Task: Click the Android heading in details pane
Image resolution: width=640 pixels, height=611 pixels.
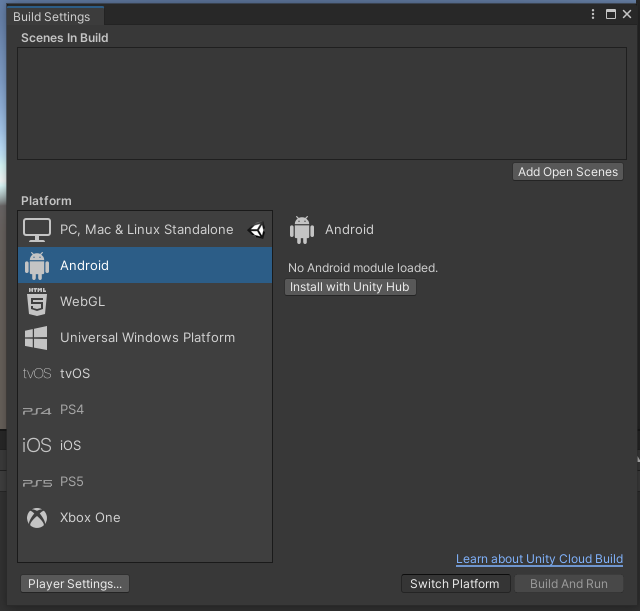Action: tap(349, 229)
